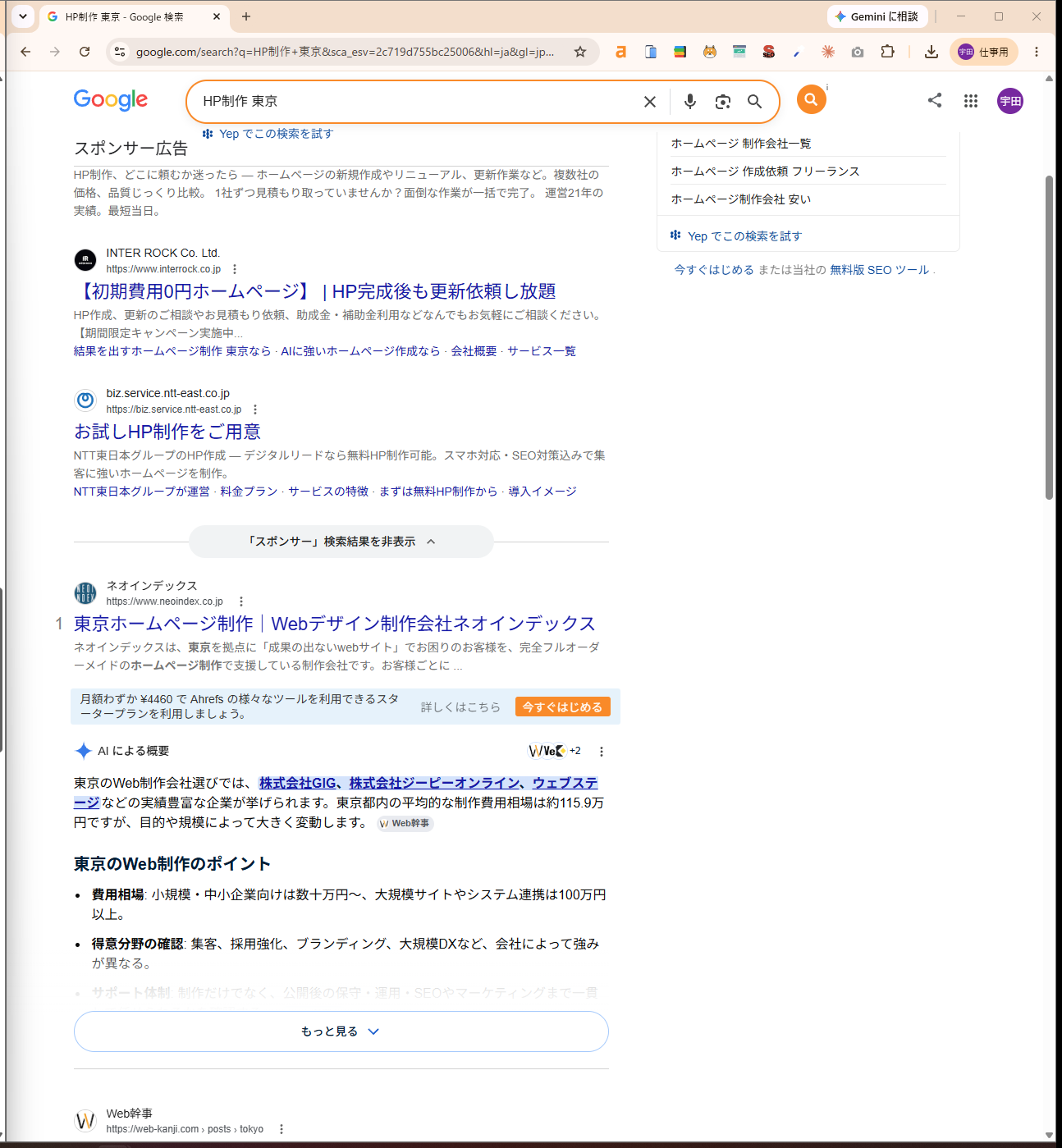1062x1148 pixels.
Task: Open options for the ntt-east ad
Action: click(255, 409)
